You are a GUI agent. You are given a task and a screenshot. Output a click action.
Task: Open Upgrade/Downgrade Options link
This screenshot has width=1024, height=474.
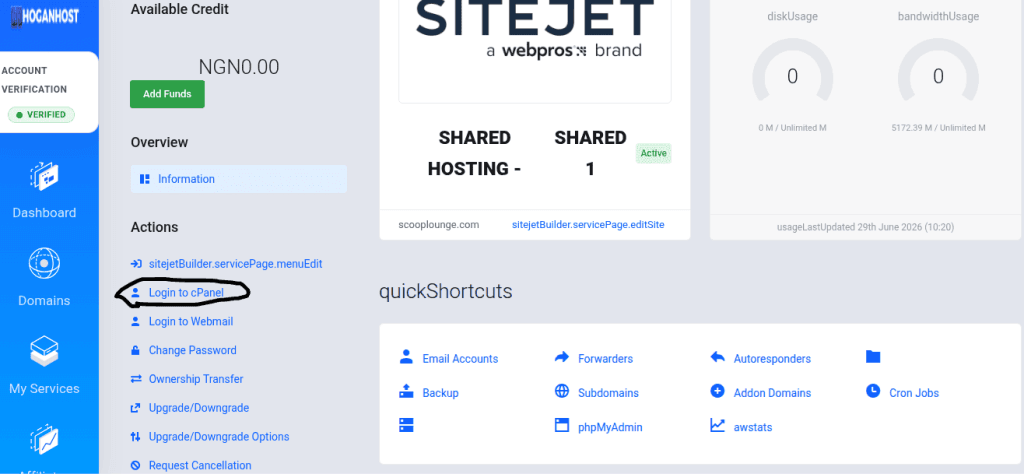pyautogui.click(x=219, y=436)
